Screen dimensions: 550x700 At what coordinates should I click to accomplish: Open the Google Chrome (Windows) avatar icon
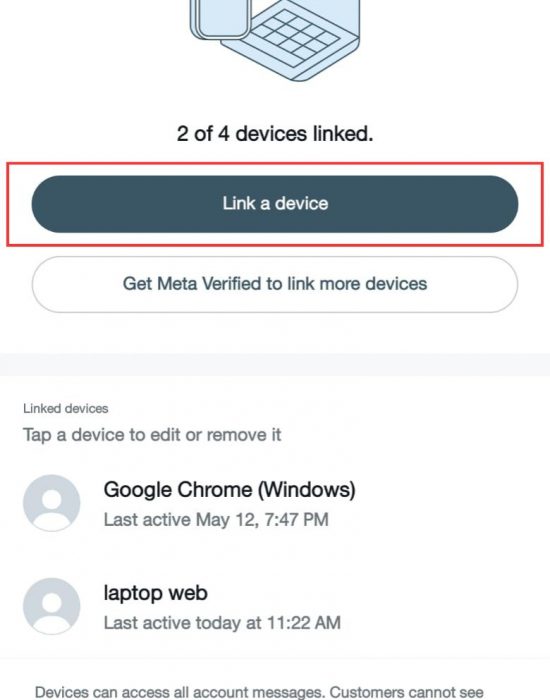pyautogui.click(x=52, y=503)
